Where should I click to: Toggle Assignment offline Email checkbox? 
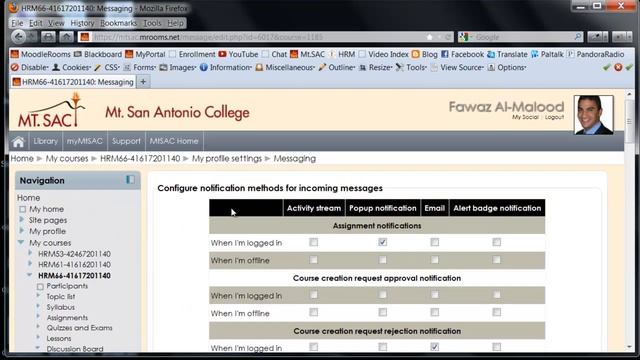(435, 260)
